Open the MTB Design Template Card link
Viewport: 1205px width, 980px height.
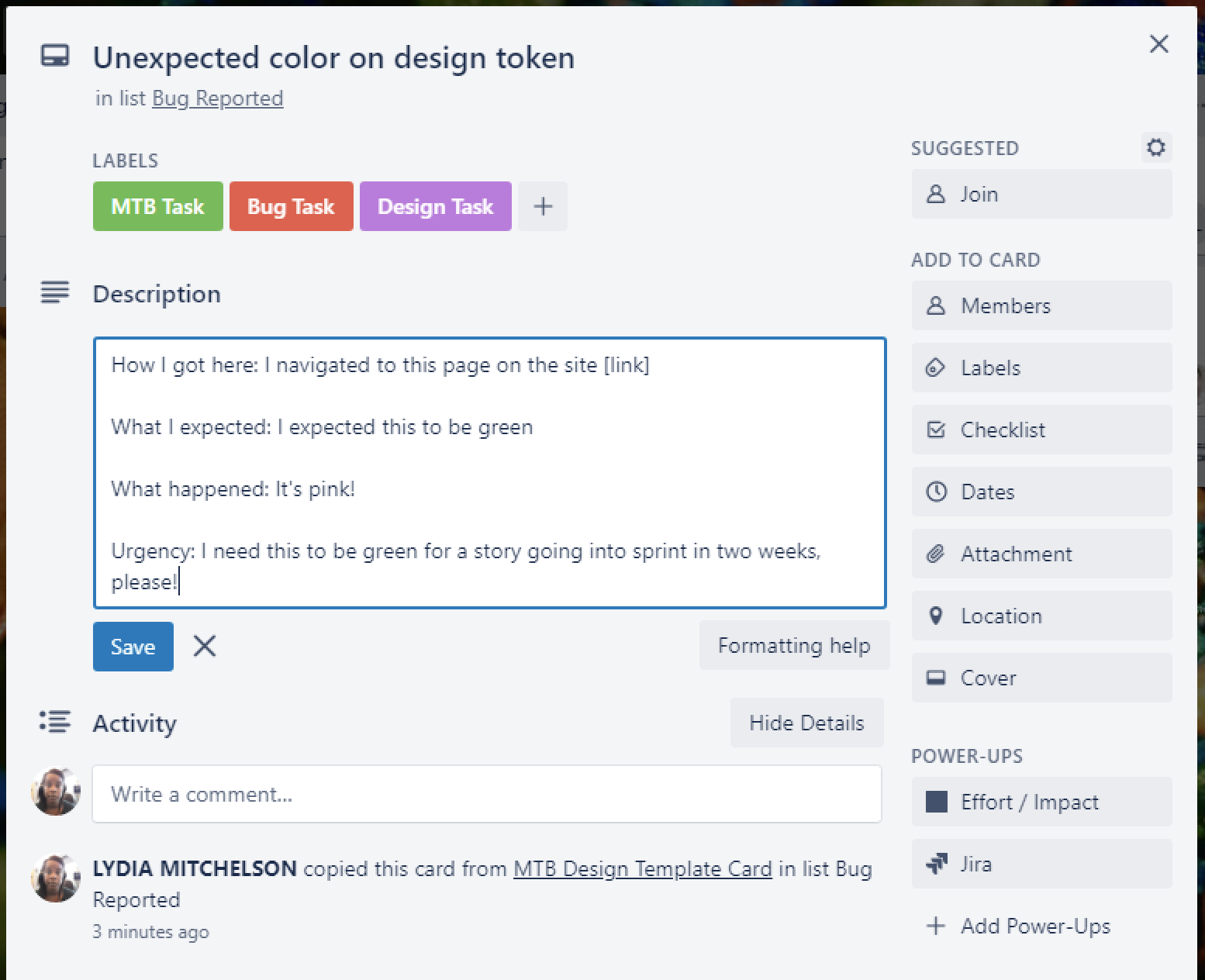coord(642,868)
